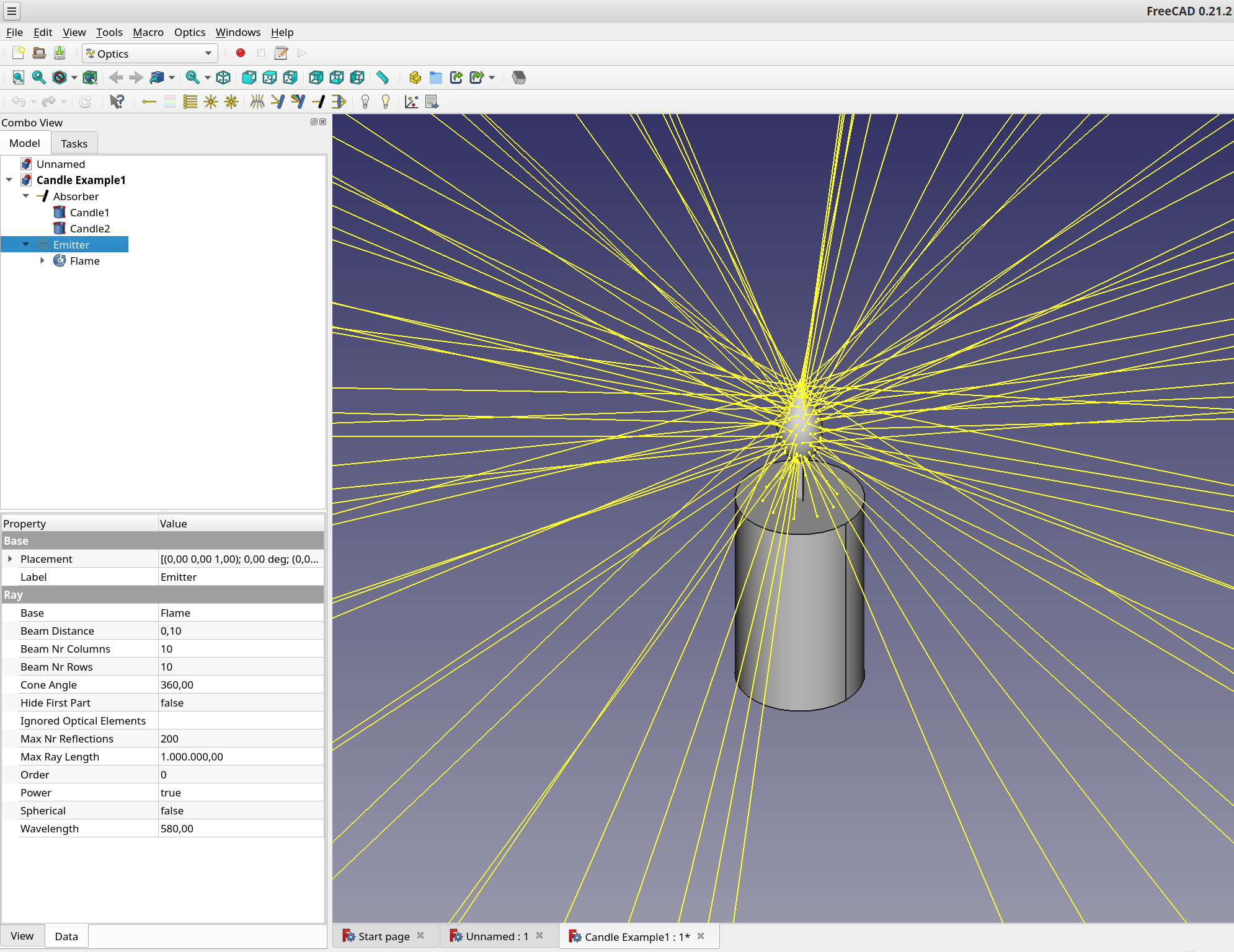Click the Lens tool icon
The image size is (1234, 952).
(x=339, y=102)
